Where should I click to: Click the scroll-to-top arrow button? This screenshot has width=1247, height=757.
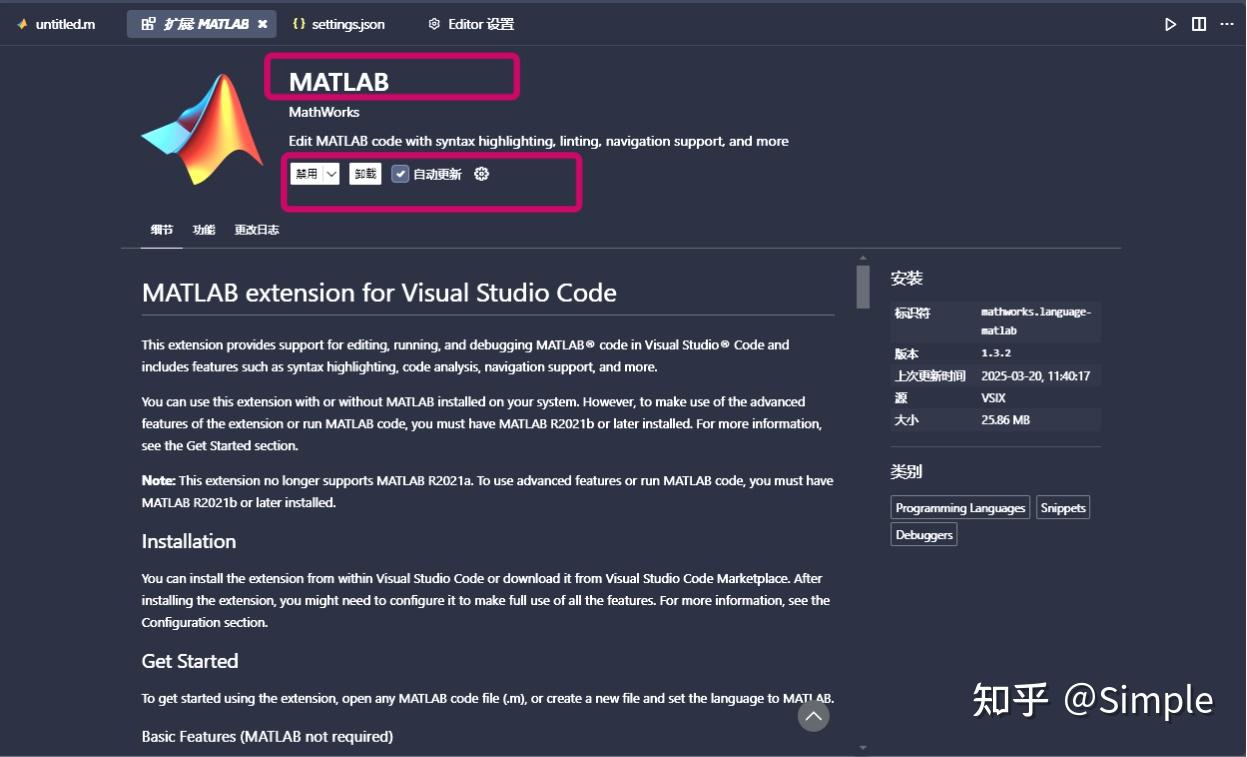(x=813, y=716)
